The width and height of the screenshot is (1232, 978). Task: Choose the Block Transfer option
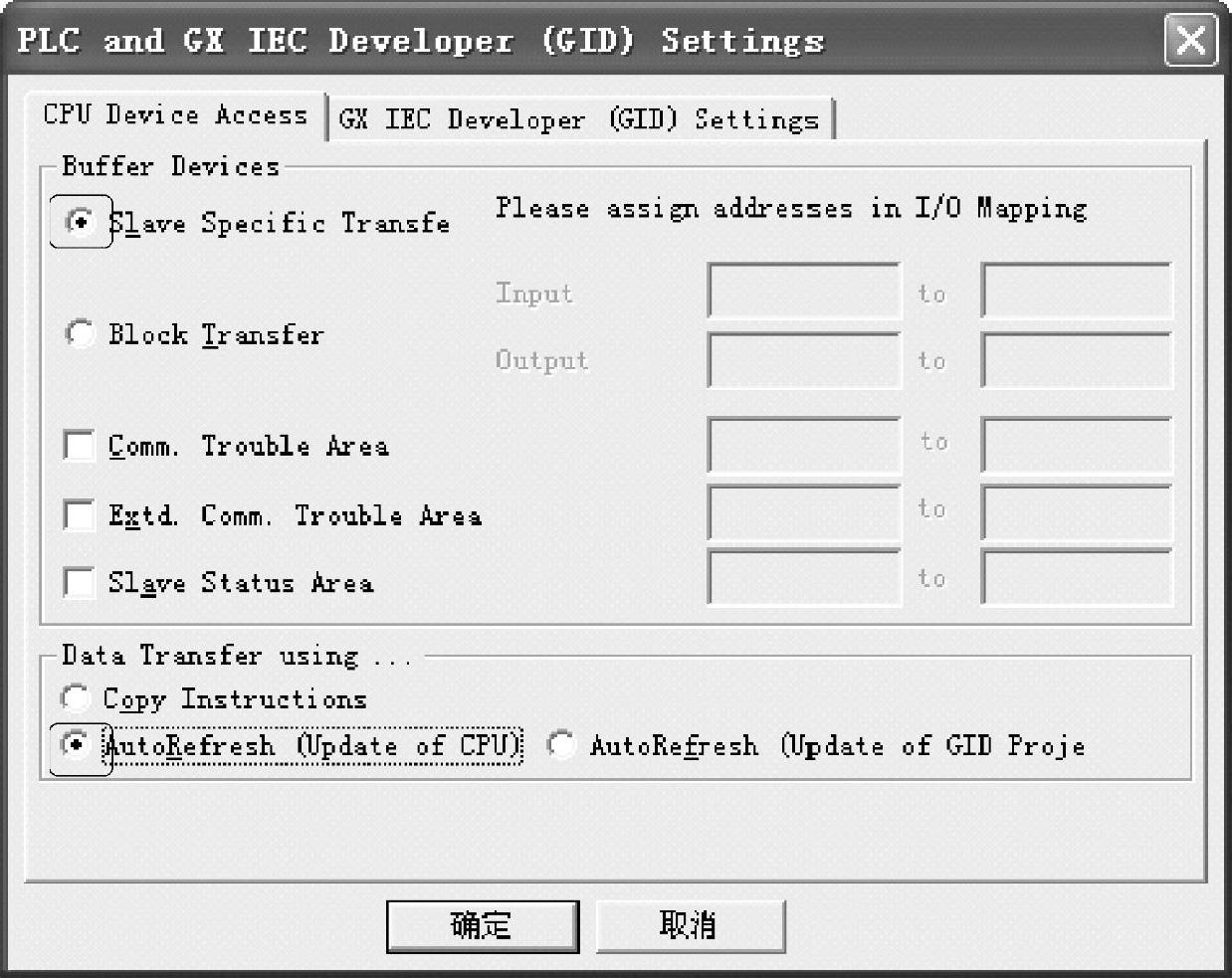click(80, 333)
